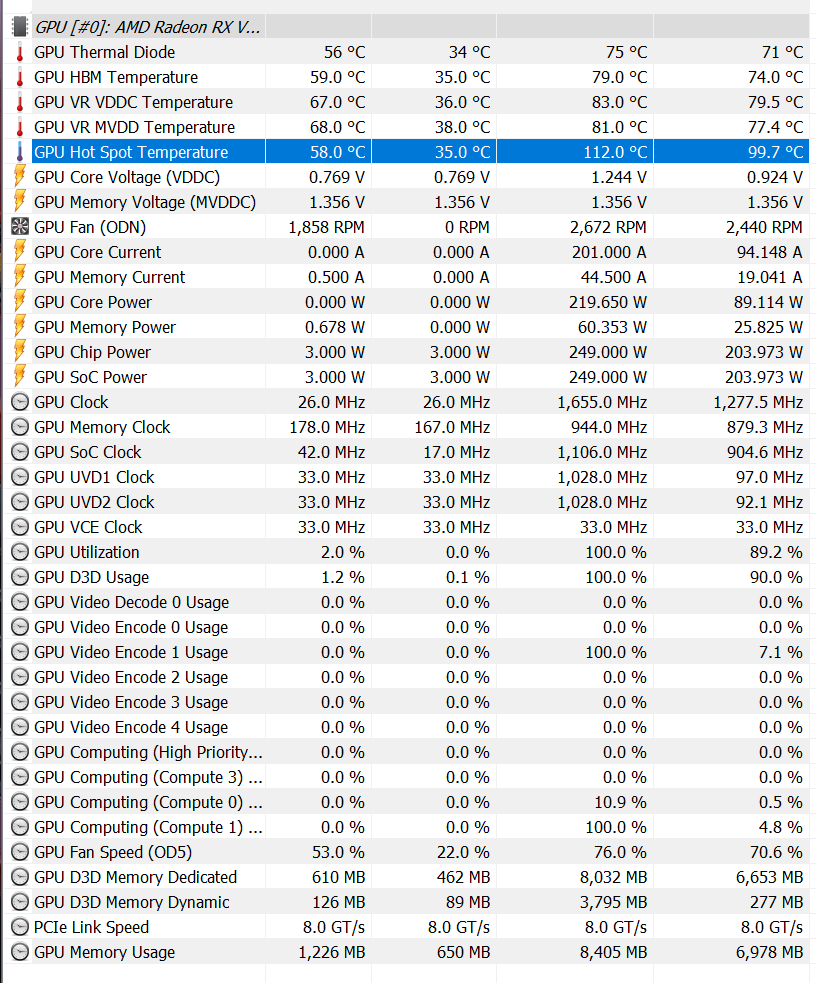816x983 pixels.
Task: Click the 201.000 A maximum core current value
Action: pyautogui.click(x=609, y=252)
